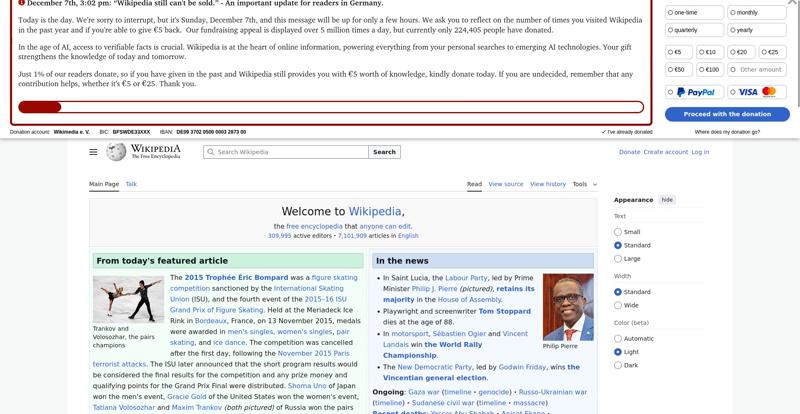Open the hamburger main menu

[x=93, y=152]
